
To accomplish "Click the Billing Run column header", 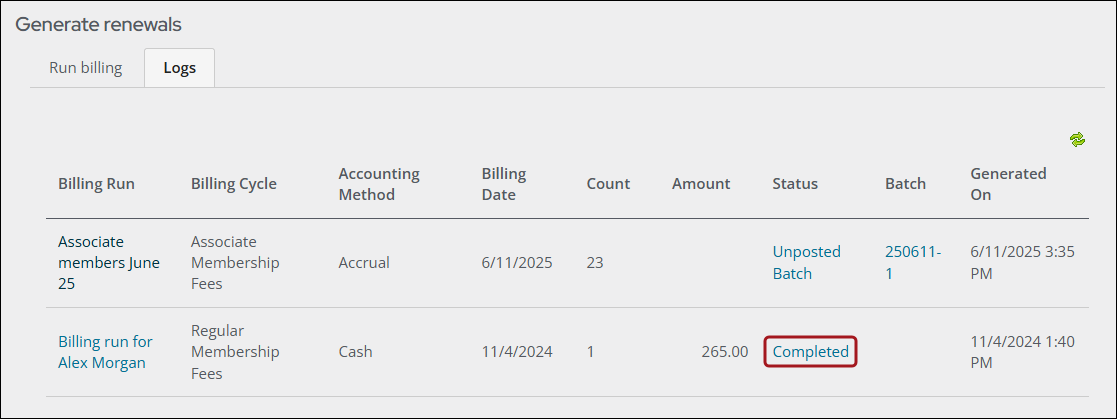I will tap(96, 184).
